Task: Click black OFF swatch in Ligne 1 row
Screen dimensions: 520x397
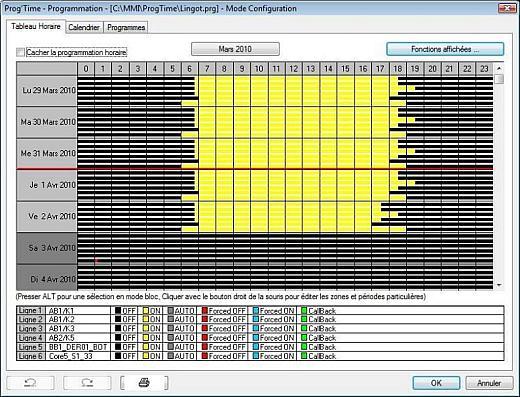Action: coord(118,311)
